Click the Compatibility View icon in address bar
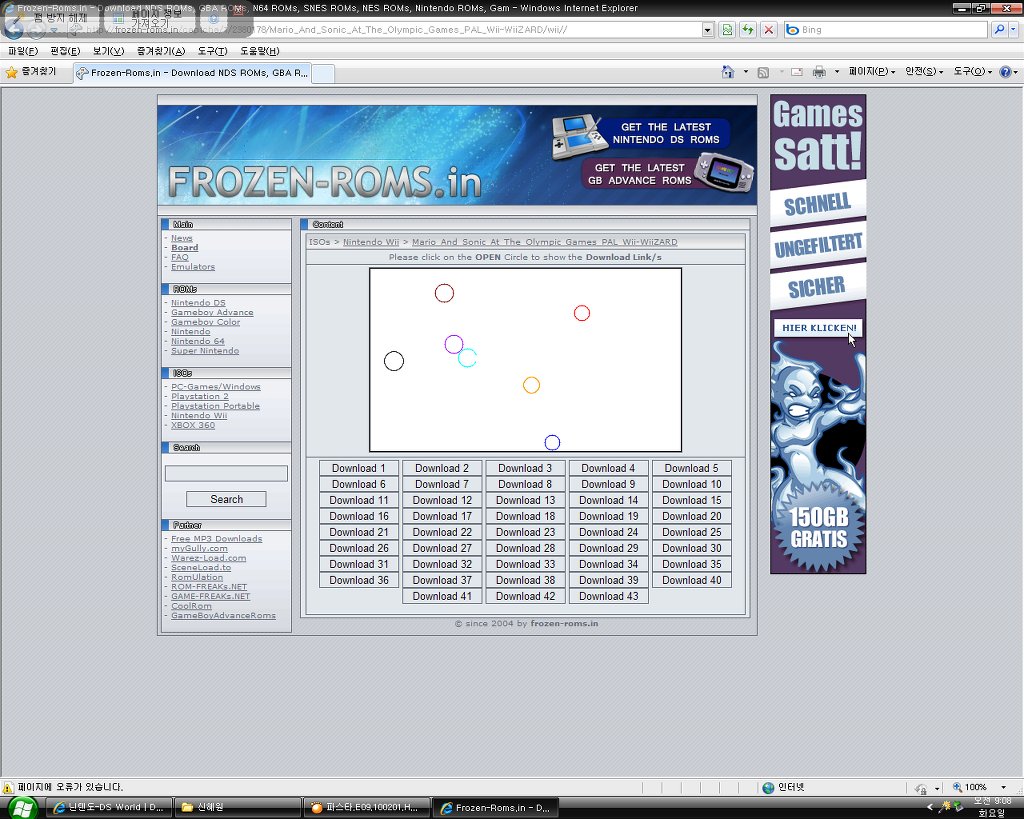The height and width of the screenshot is (819, 1024). [x=727, y=30]
